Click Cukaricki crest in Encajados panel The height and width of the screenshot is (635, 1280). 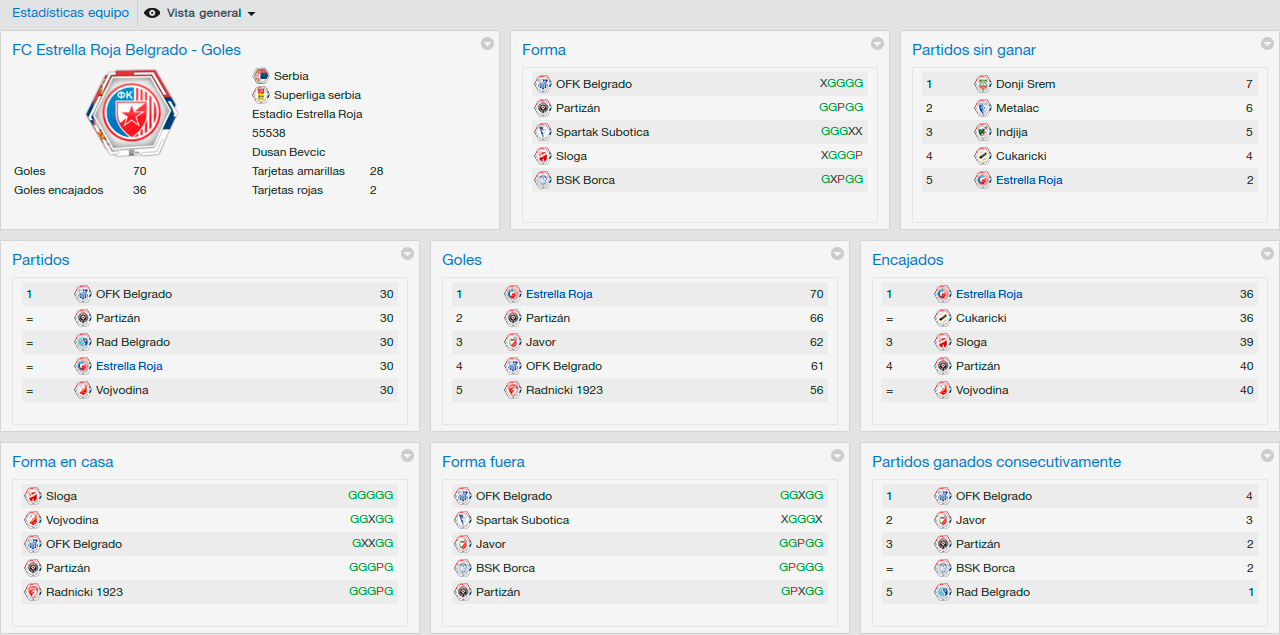point(943,318)
